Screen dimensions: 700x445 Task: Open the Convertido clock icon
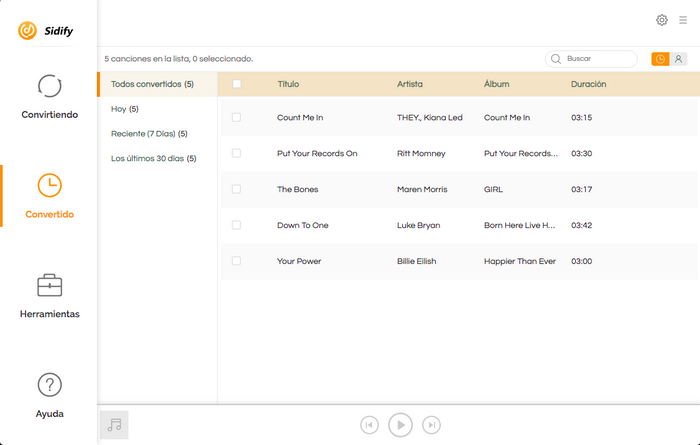[x=50, y=185]
